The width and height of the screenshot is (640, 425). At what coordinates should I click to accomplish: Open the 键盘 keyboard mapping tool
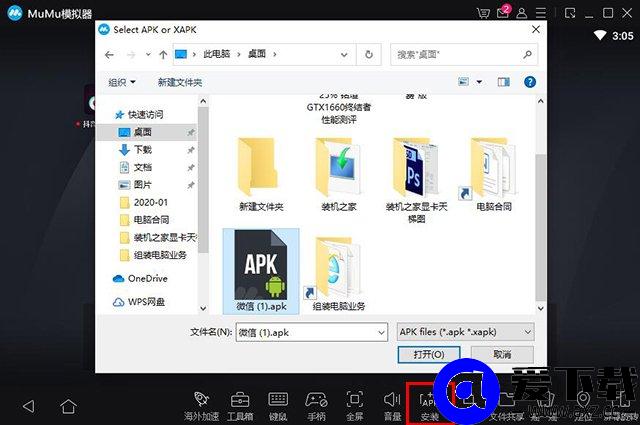point(278,406)
